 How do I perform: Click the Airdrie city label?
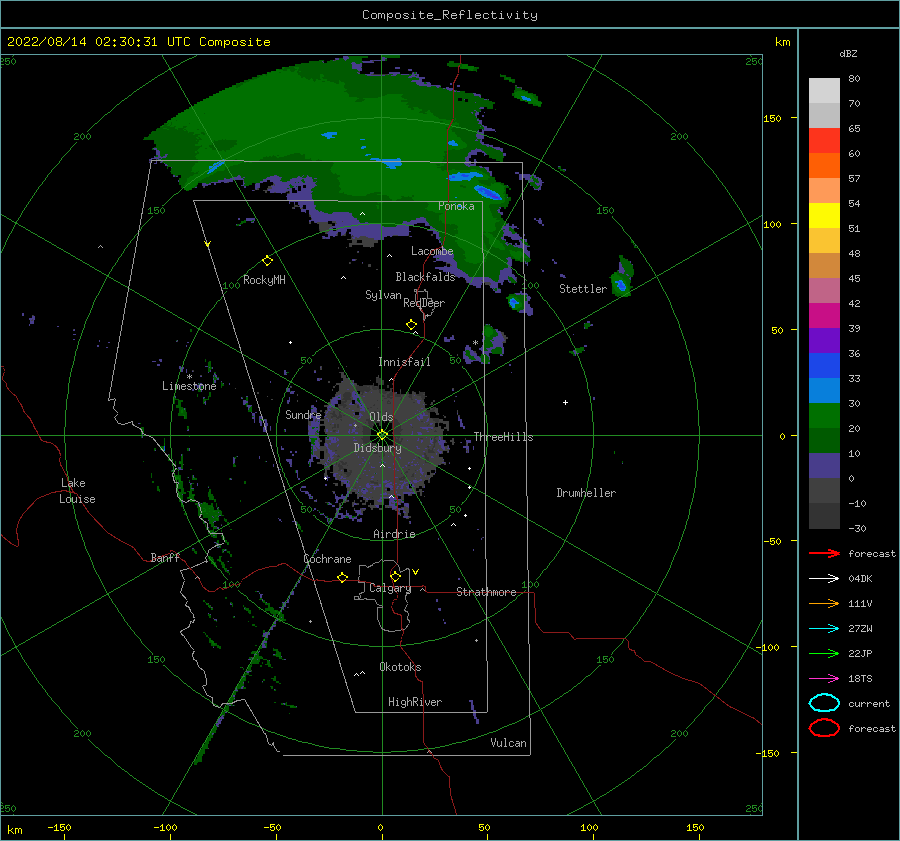394,534
